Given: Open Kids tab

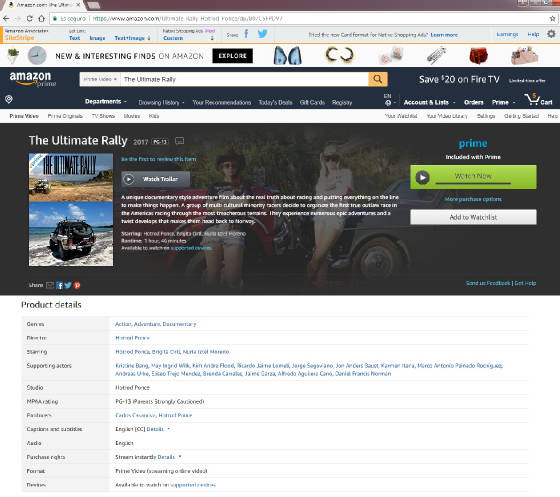Looking at the screenshot, I should [x=154, y=116].
